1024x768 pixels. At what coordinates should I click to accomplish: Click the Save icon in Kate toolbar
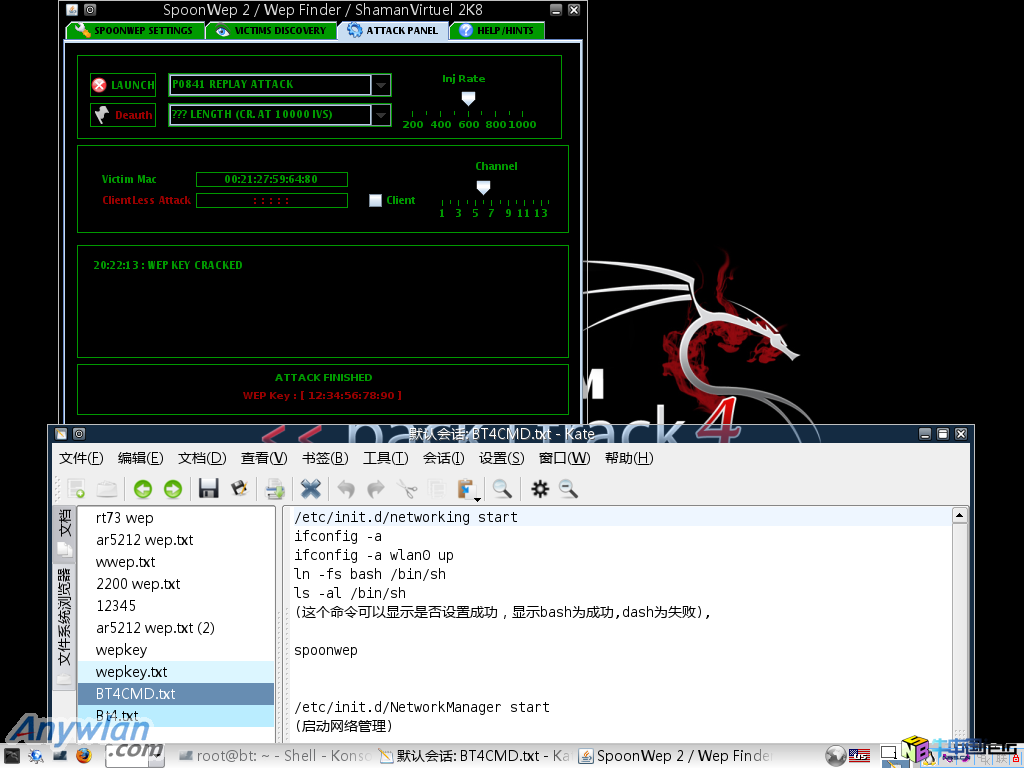click(x=209, y=488)
